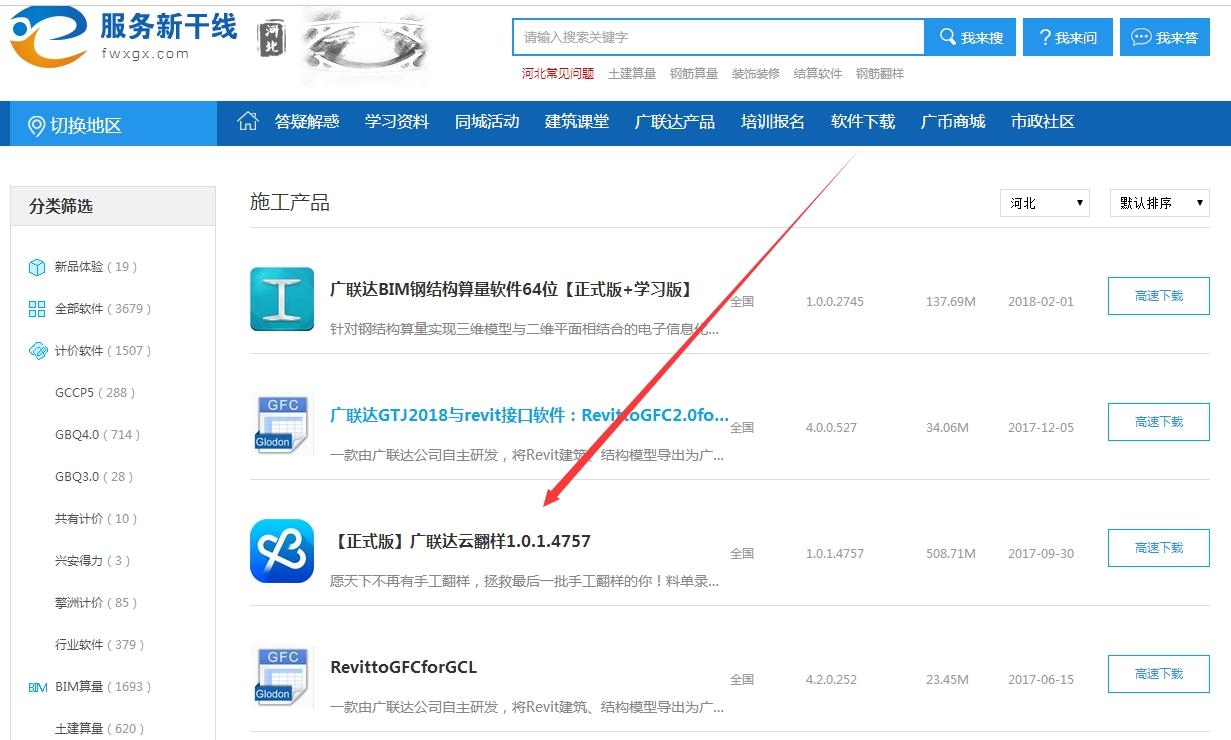Click the 河北 region badge image

pyautogui.click(x=272, y=40)
